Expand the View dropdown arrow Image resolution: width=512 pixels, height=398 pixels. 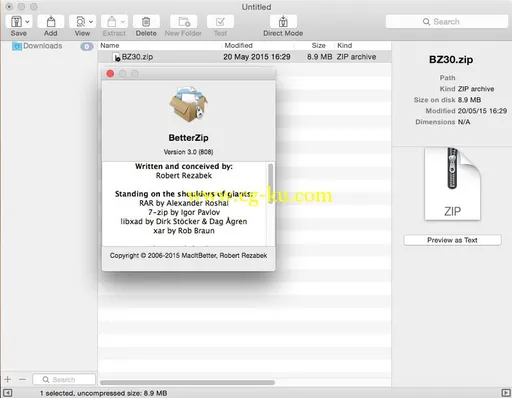[x=91, y=22]
